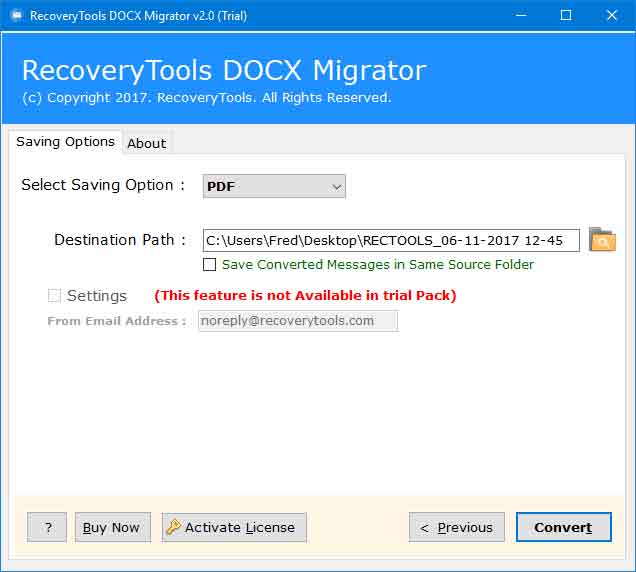Click the From Email Address field
Image resolution: width=636 pixels, height=572 pixels.
[298, 321]
